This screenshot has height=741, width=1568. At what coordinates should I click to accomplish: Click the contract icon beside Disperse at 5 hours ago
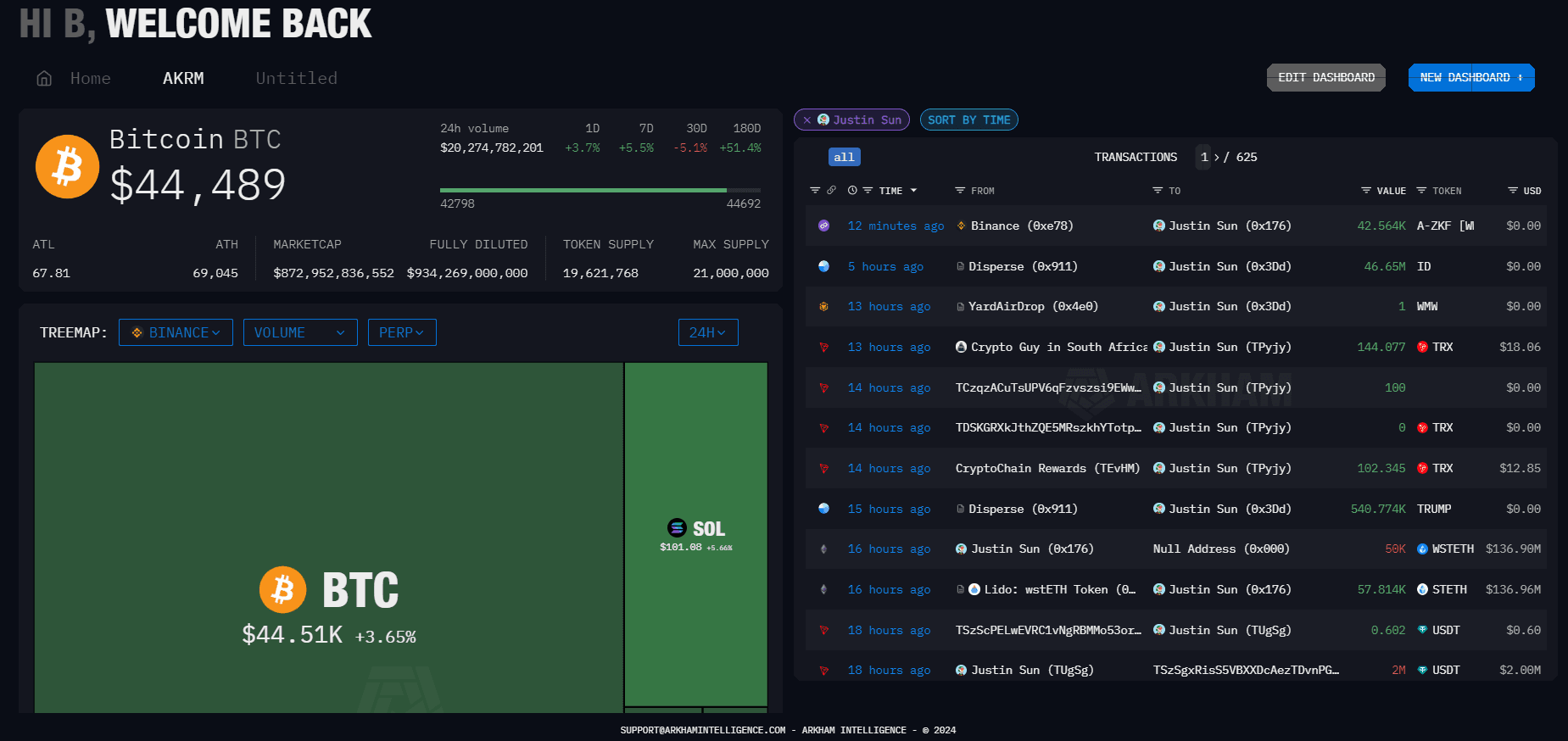point(960,266)
